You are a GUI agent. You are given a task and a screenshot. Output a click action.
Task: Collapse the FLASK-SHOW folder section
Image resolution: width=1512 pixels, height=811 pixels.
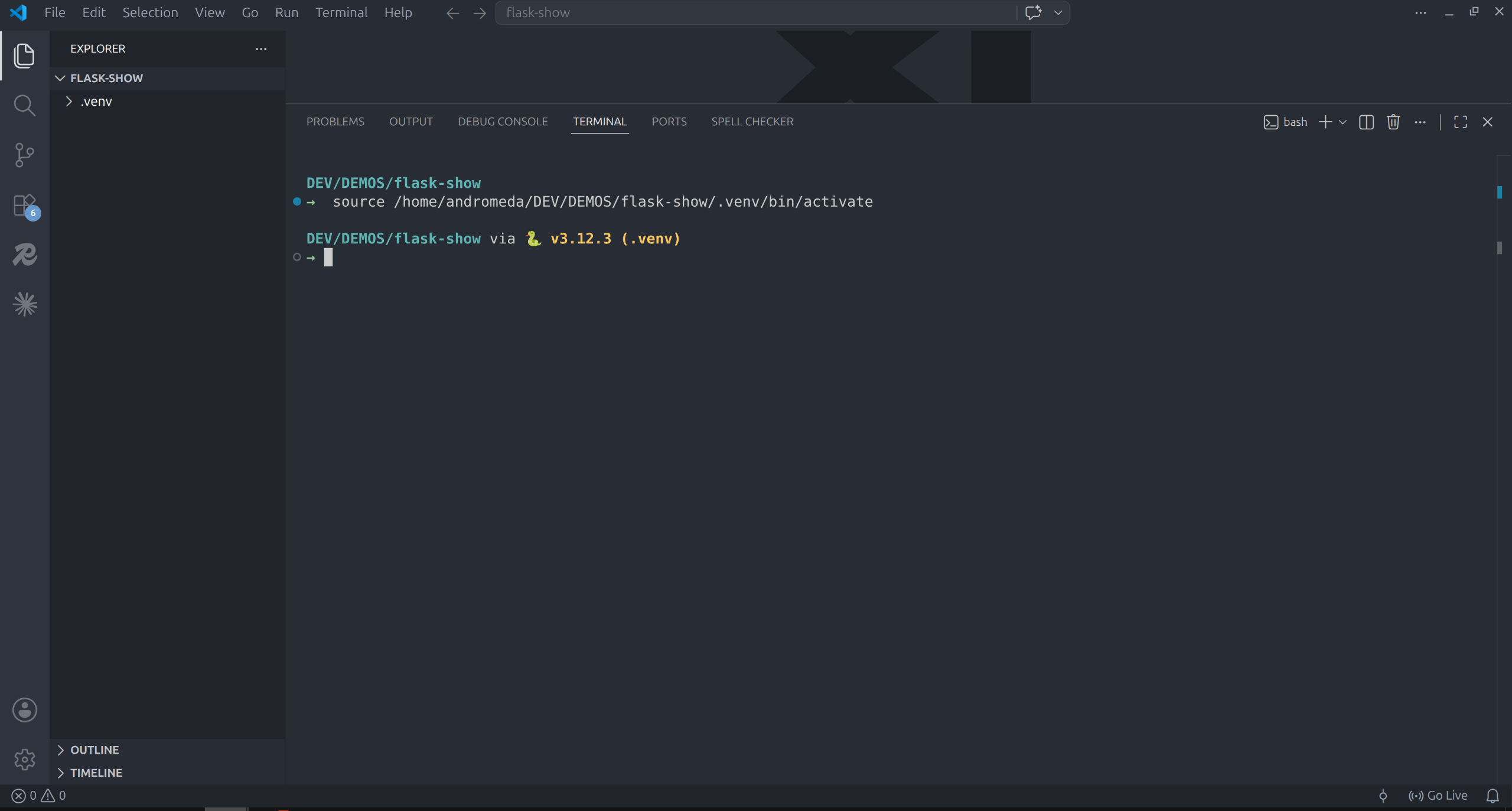coord(167,78)
